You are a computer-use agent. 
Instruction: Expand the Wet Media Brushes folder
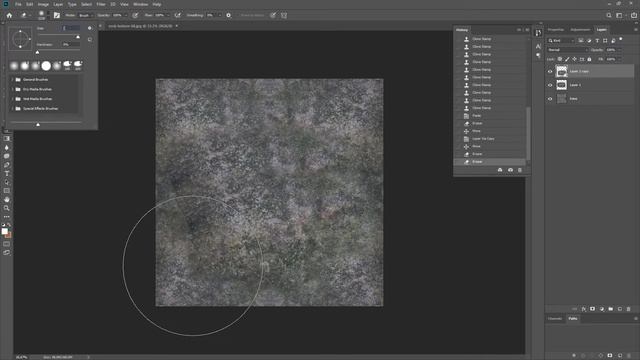click(x=12, y=99)
